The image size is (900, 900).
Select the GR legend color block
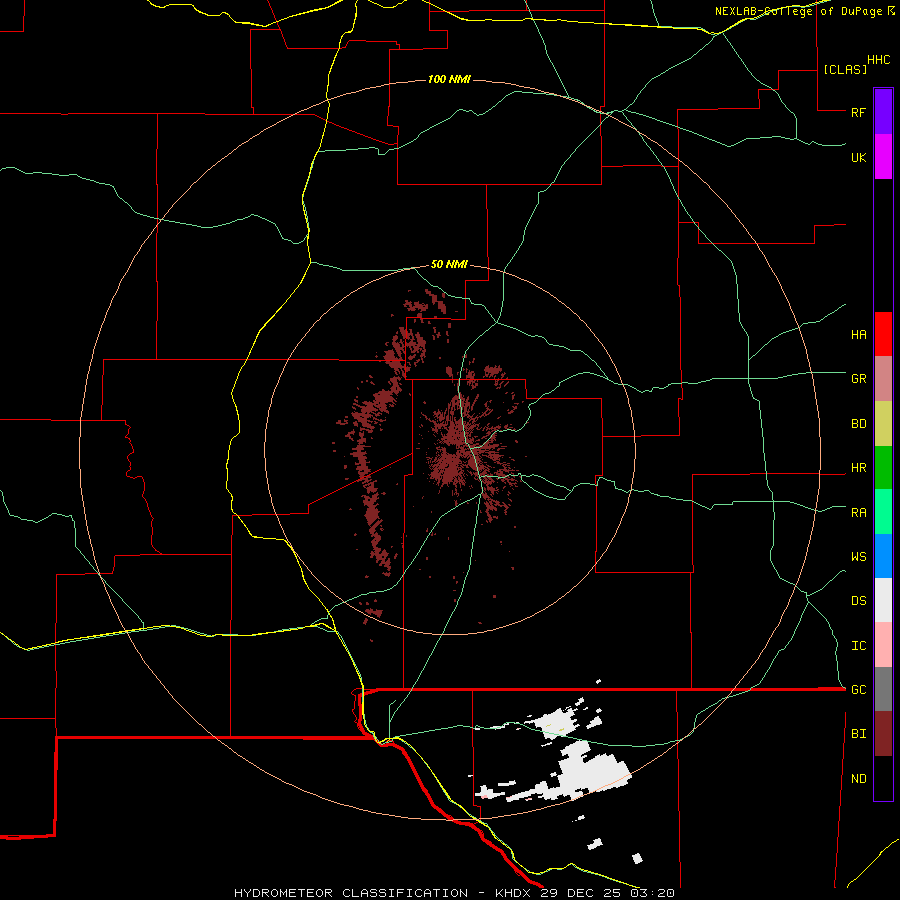tap(883, 379)
